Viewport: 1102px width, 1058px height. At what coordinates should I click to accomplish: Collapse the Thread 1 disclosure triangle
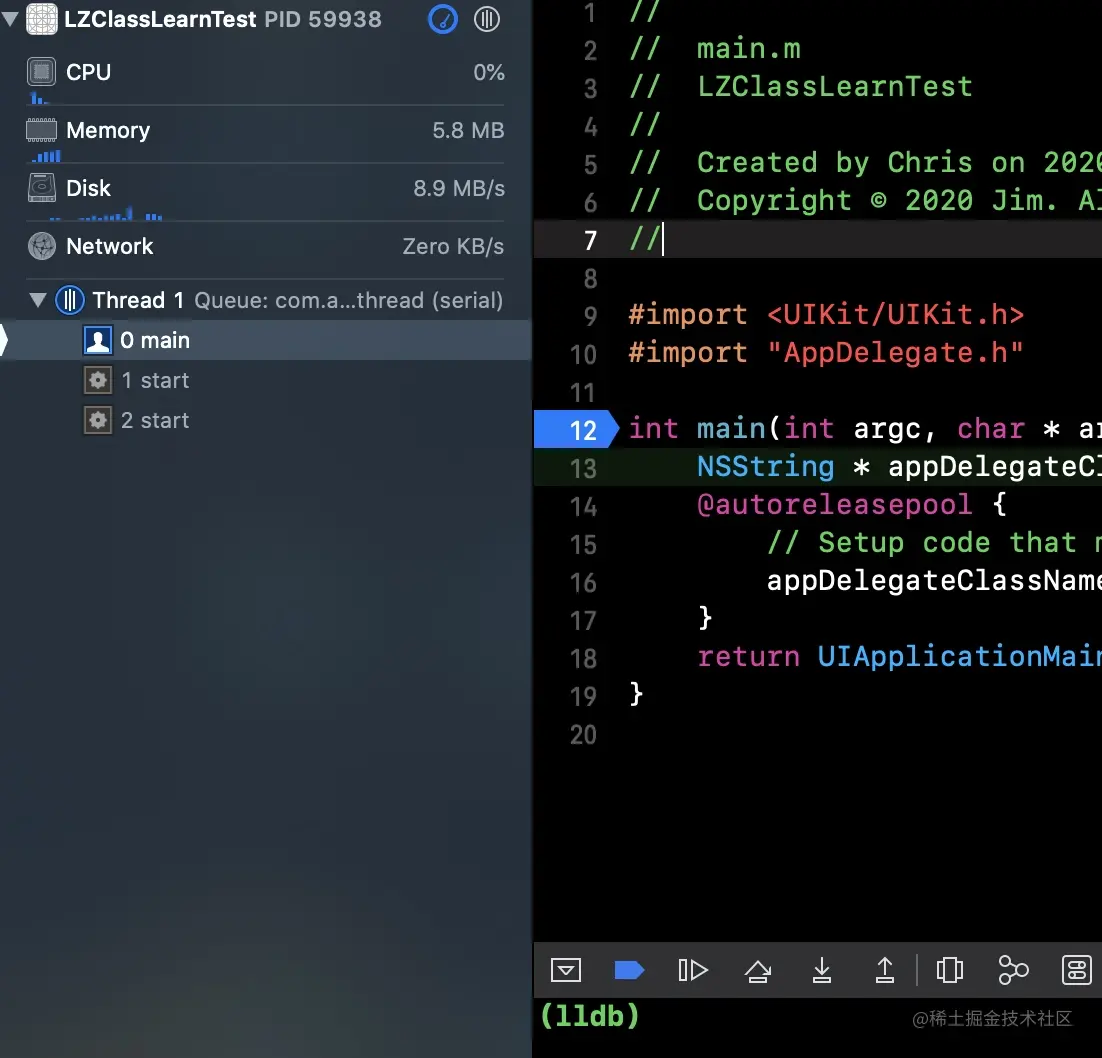38,300
